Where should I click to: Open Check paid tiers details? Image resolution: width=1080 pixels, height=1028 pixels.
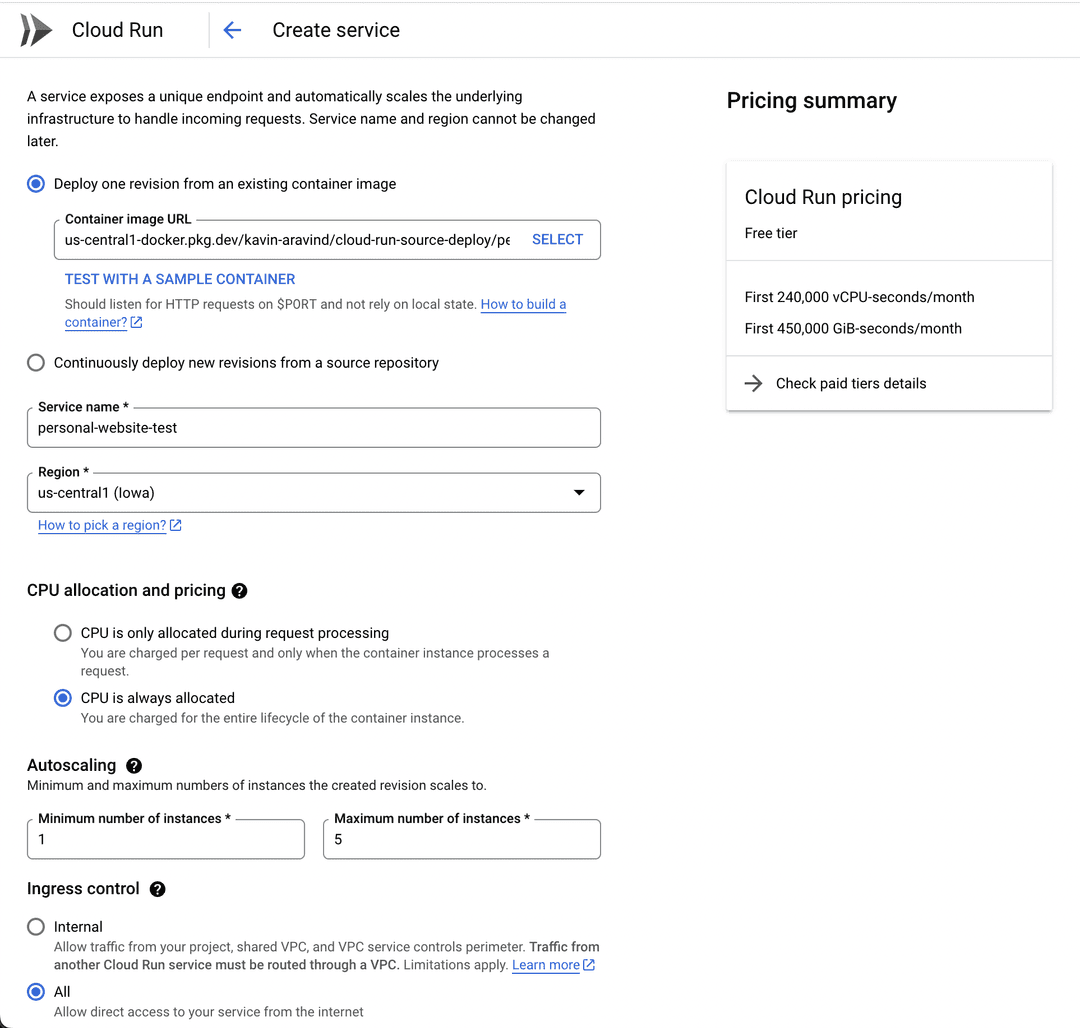click(x=851, y=384)
